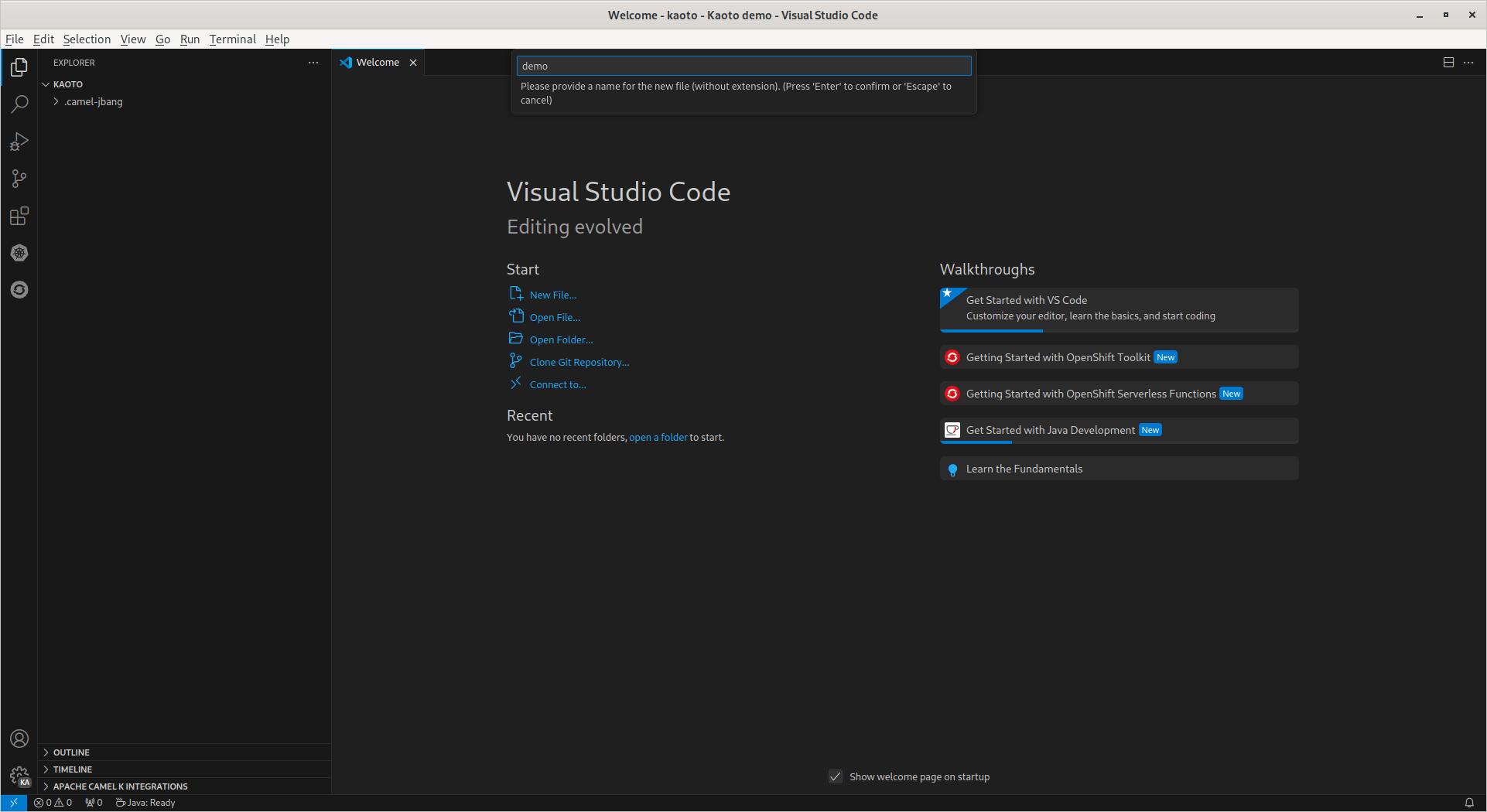This screenshot has width=1487, height=812.
Task: Open the Run menu
Action: pyautogui.click(x=190, y=39)
